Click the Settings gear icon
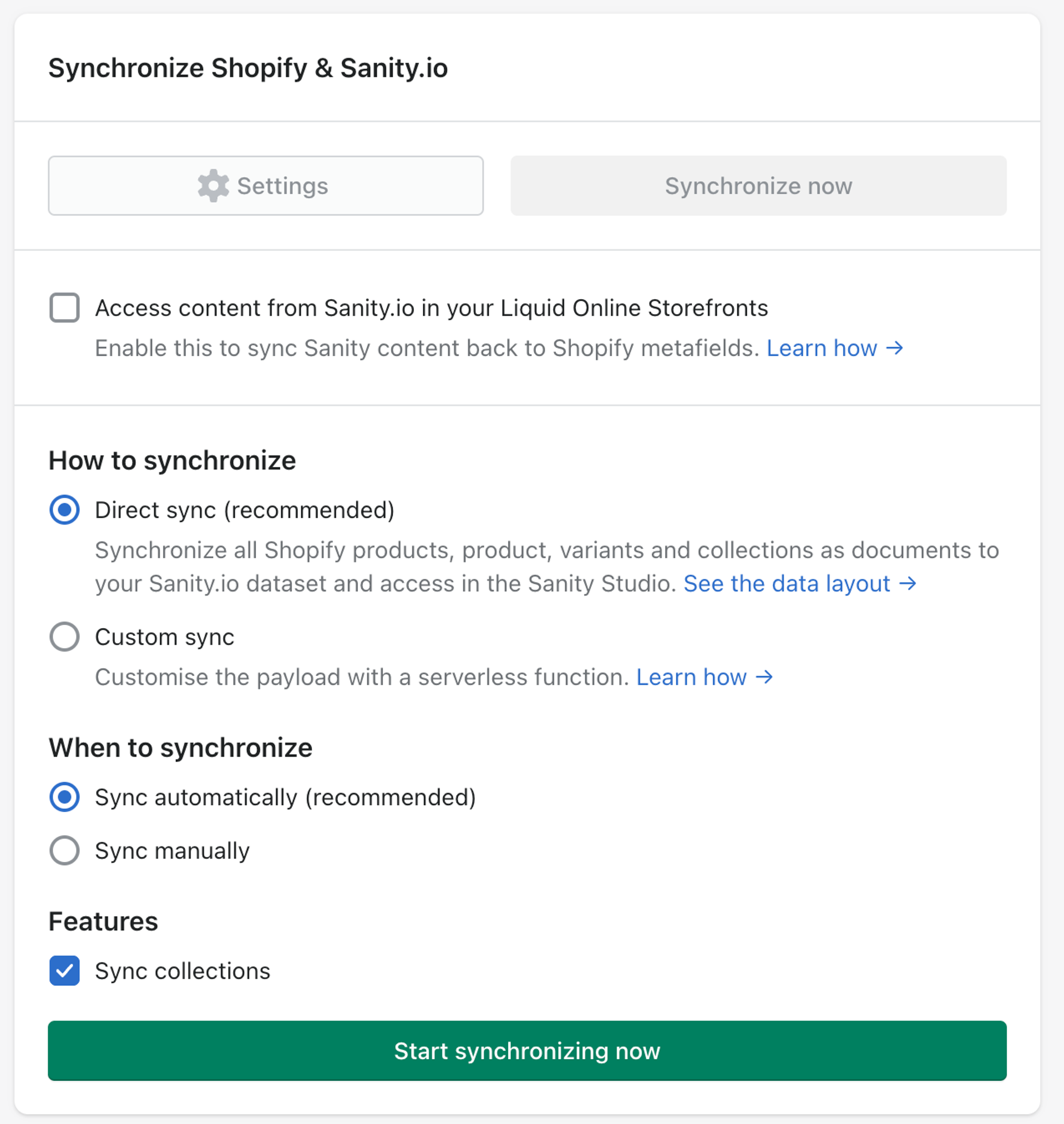The image size is (1064, 1124). coord(212,186)
